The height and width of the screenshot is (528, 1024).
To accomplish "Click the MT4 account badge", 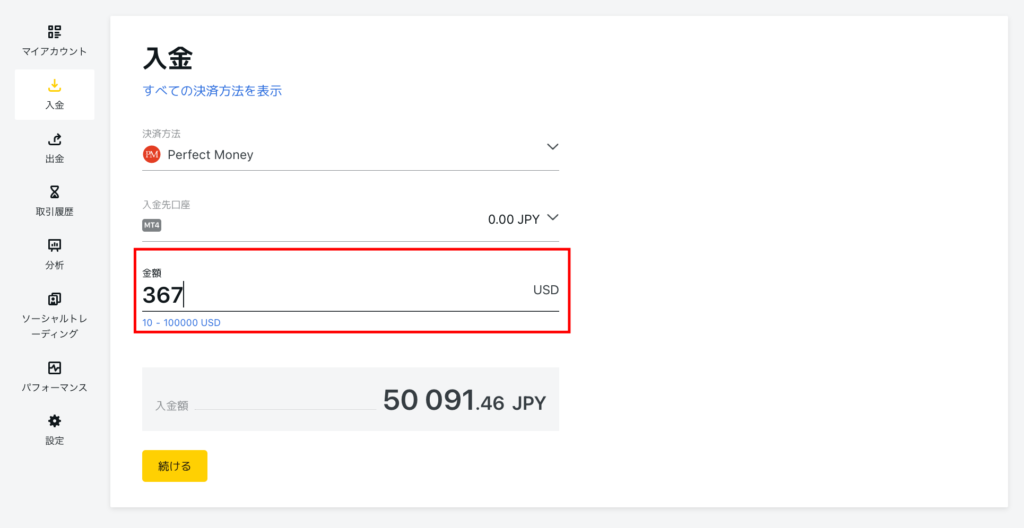I will (x=152, y=225).
